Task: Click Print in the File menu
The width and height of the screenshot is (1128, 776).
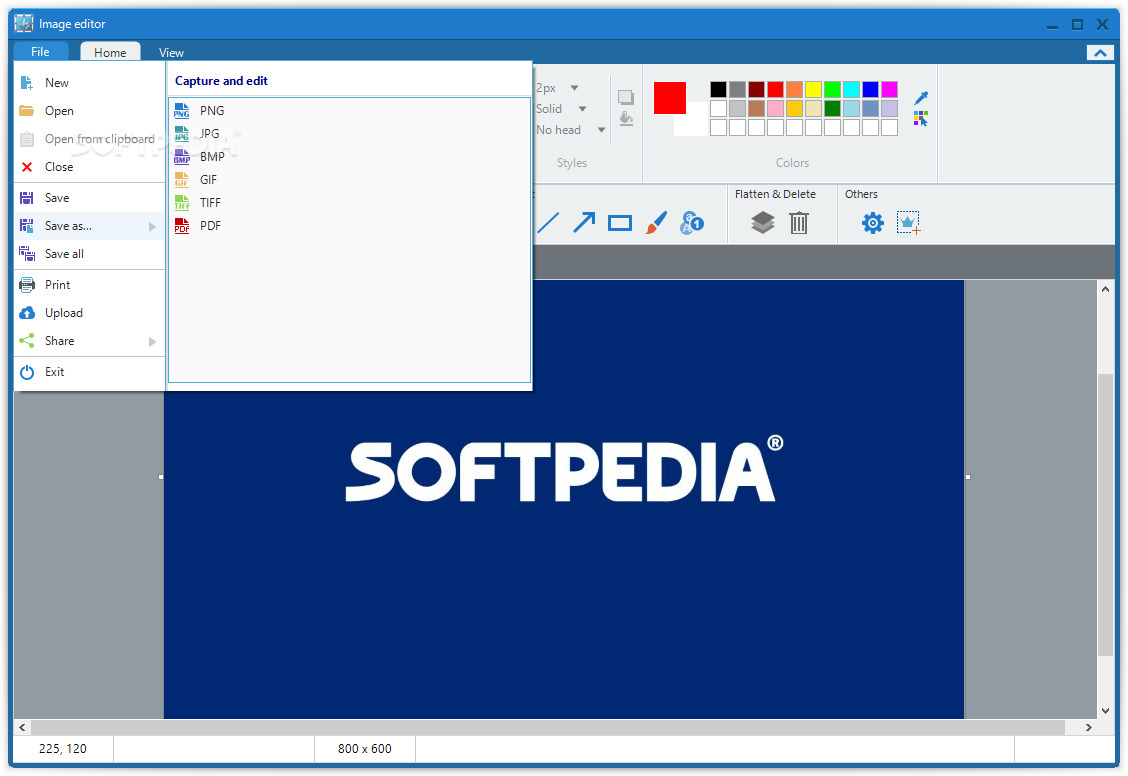Action: pyautogui.click(x=89, y=285)
